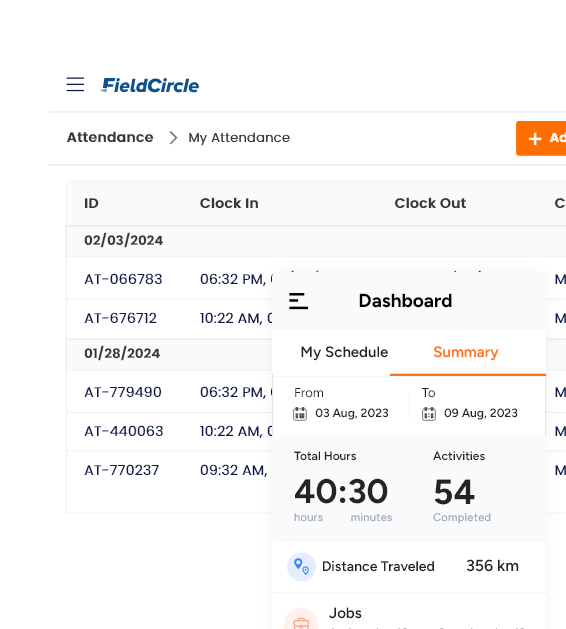Screen dimensions: 566x629
Task: Click the Distance Traveled location icon
Action: click(x=301, y=566)
